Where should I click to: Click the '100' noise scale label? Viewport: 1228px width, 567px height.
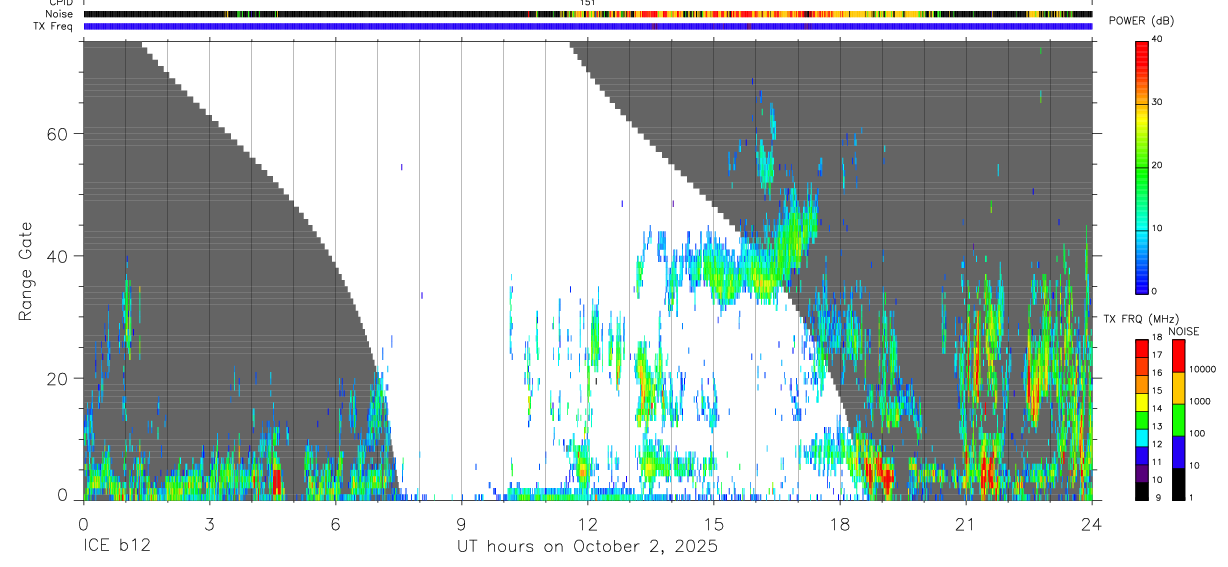[x=1197, y=433]
